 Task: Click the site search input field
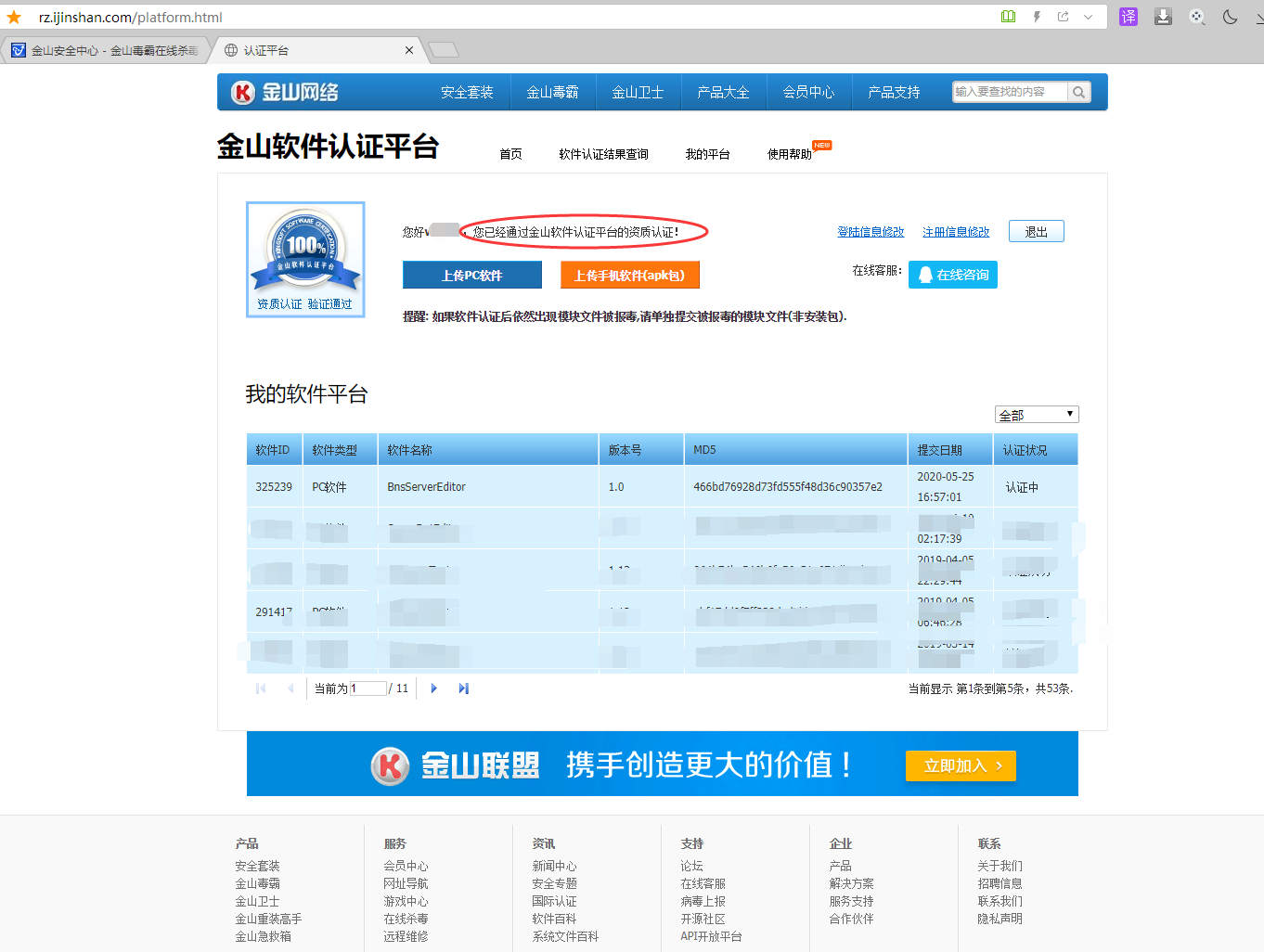point(1010,92)
